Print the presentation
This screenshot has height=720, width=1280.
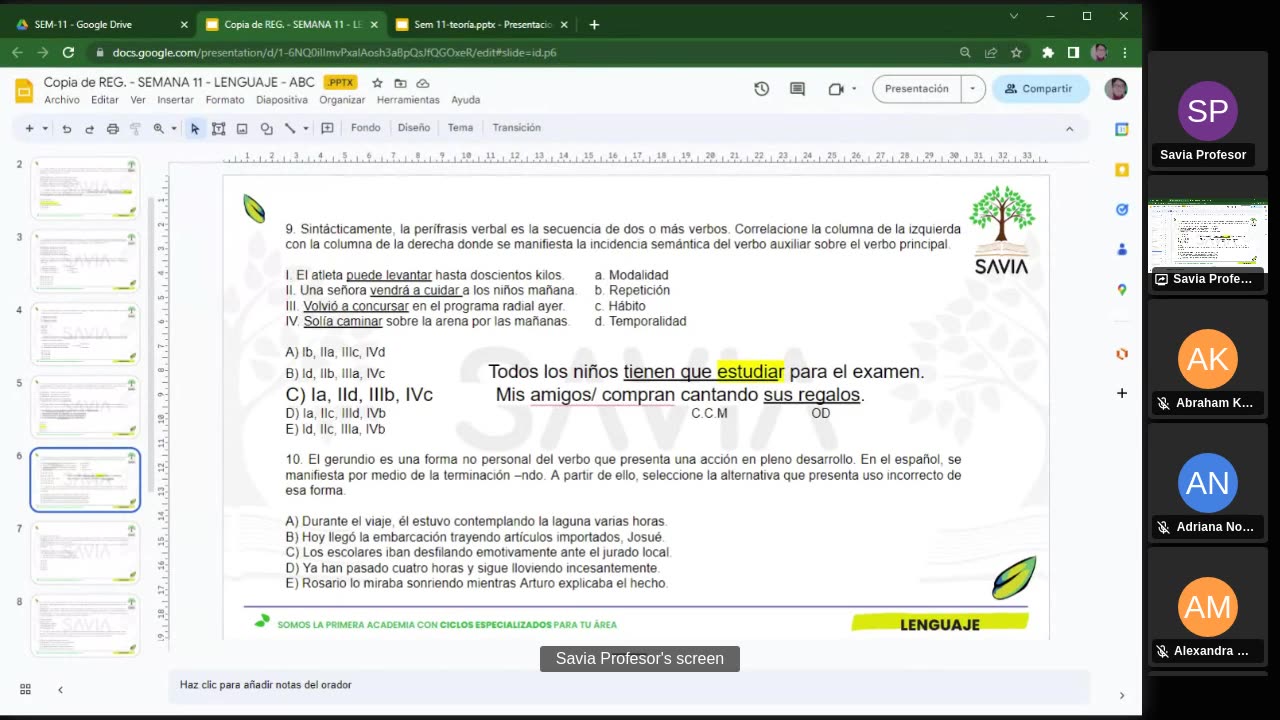tap(112, 128)
